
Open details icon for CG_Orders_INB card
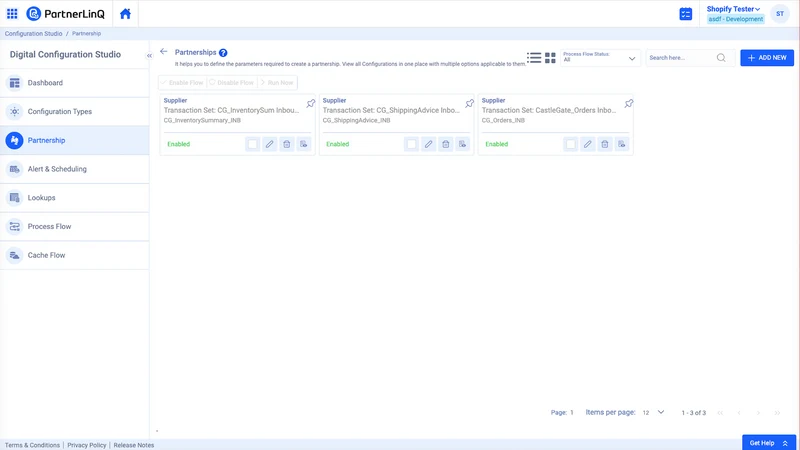coord(621,144)
